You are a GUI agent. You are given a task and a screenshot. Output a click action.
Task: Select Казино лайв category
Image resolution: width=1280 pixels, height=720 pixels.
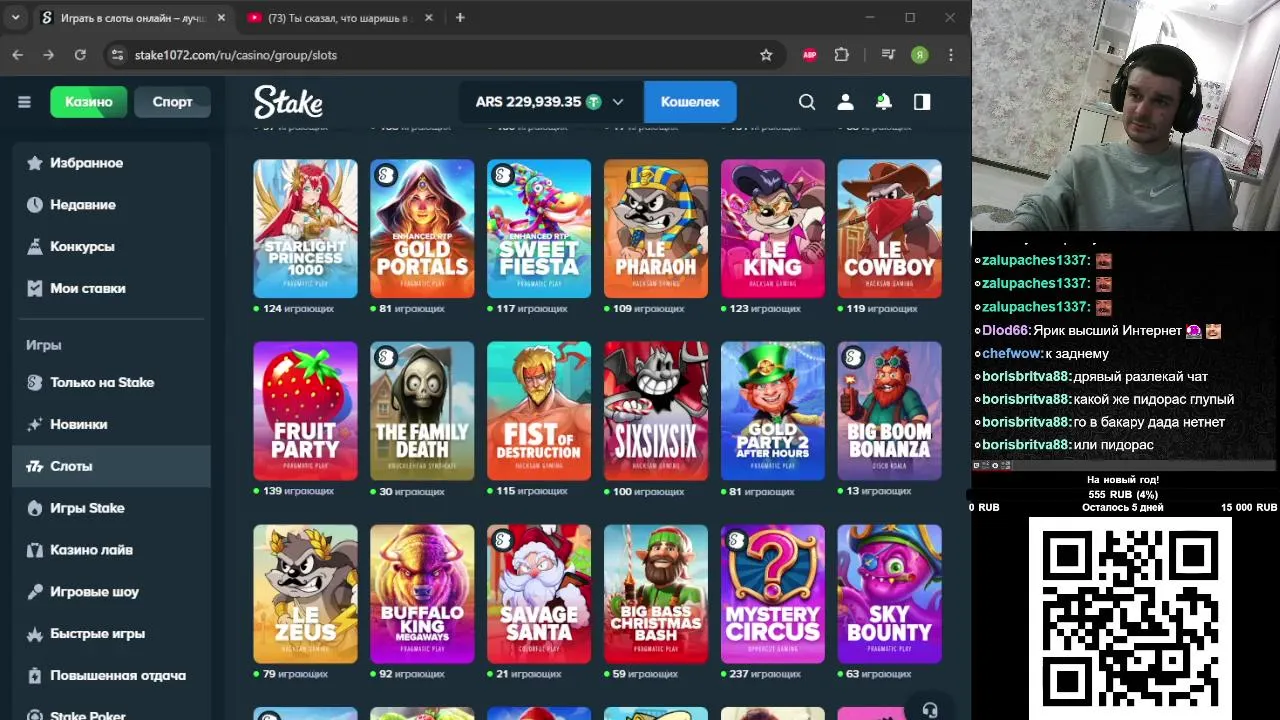click(x=111, y=550)
